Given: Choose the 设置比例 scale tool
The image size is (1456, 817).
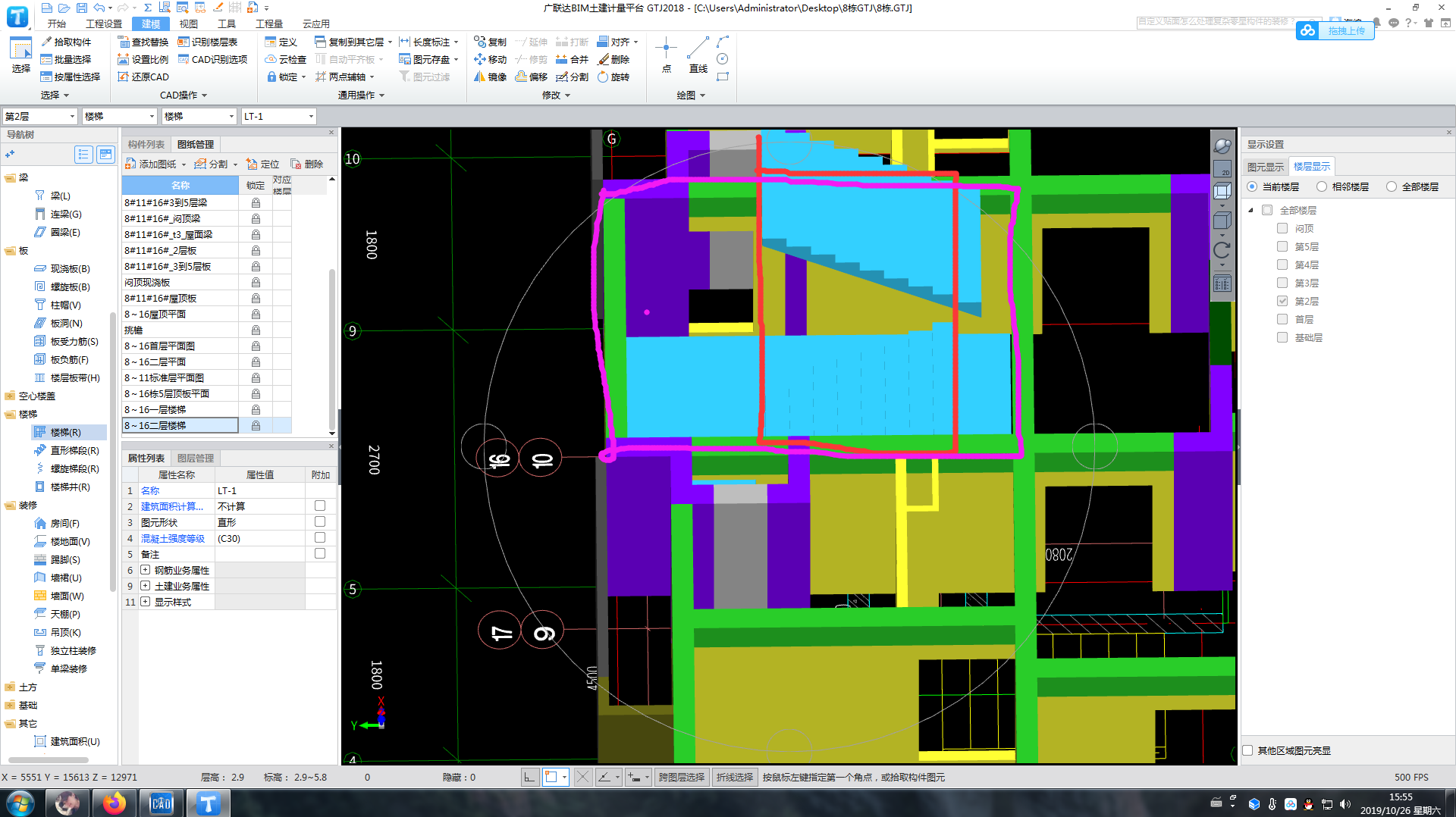Looking at the screenshot, I should [x=143, y=59].
